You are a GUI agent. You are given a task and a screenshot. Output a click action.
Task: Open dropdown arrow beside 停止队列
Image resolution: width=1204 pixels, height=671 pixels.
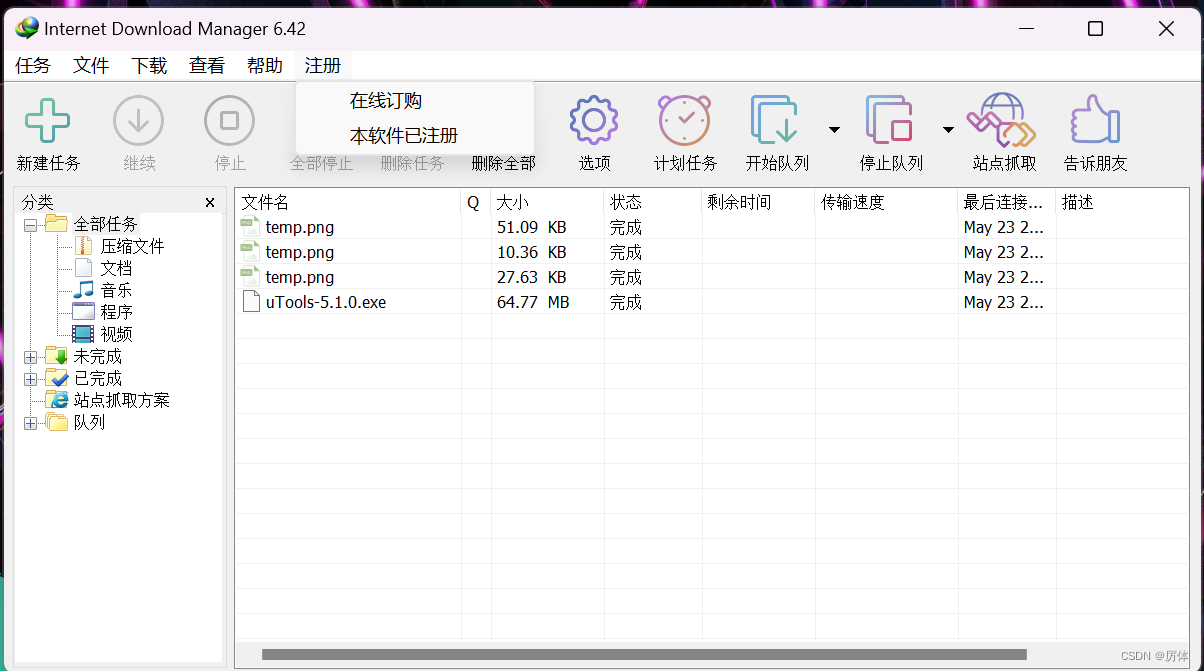pos(948,130)
